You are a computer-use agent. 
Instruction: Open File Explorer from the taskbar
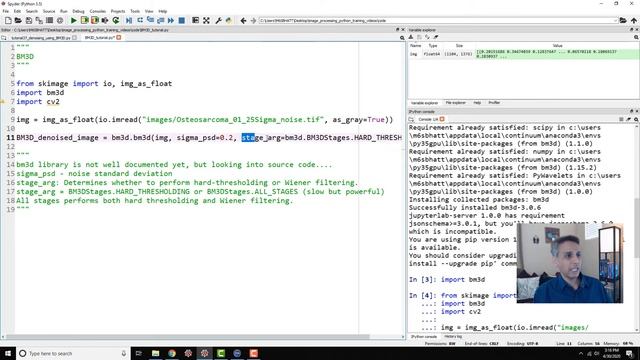[x=156, y=353]
